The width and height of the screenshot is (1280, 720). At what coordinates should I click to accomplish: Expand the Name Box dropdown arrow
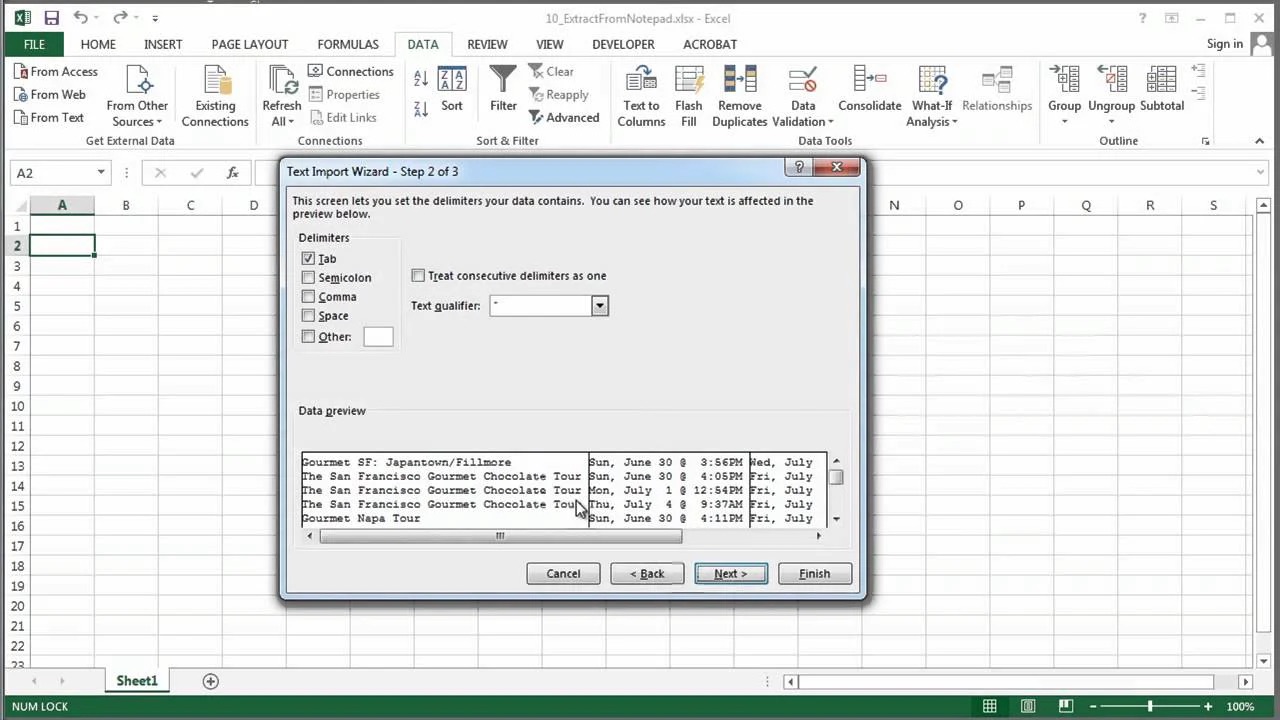(101, 173)
